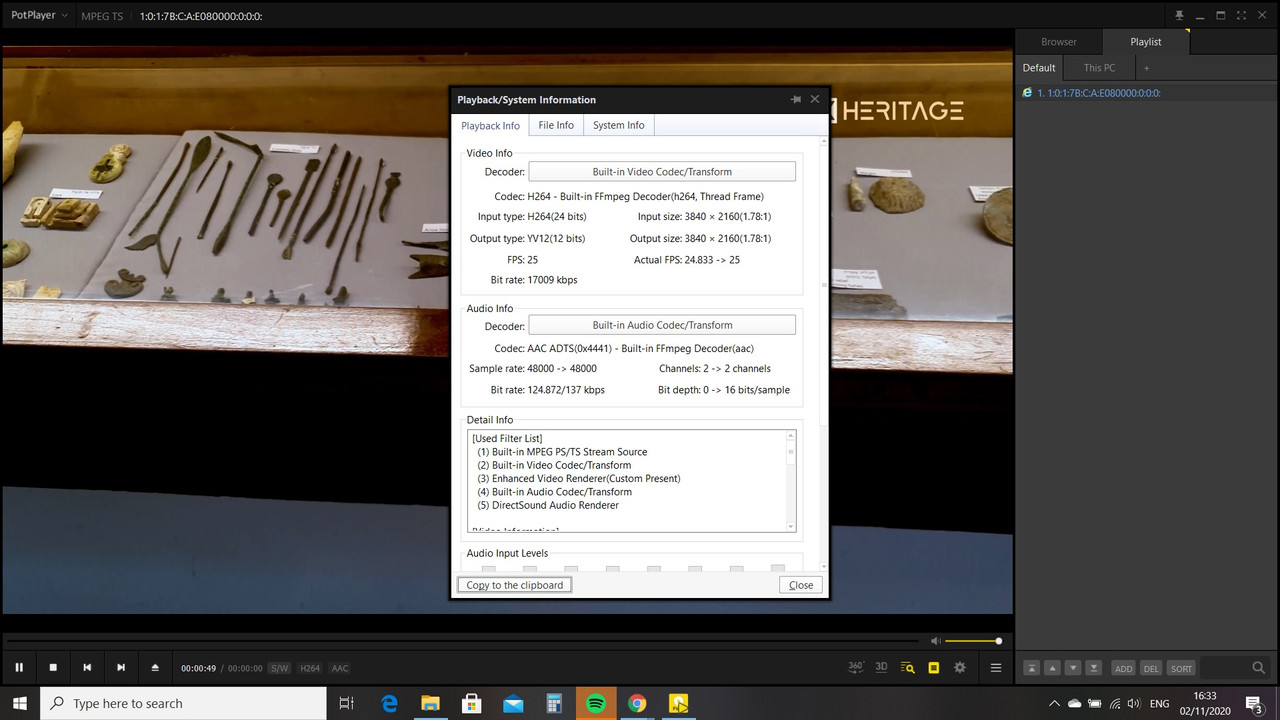
Task: Click the playlist search magnifier icon
Action: [1259, 668]
